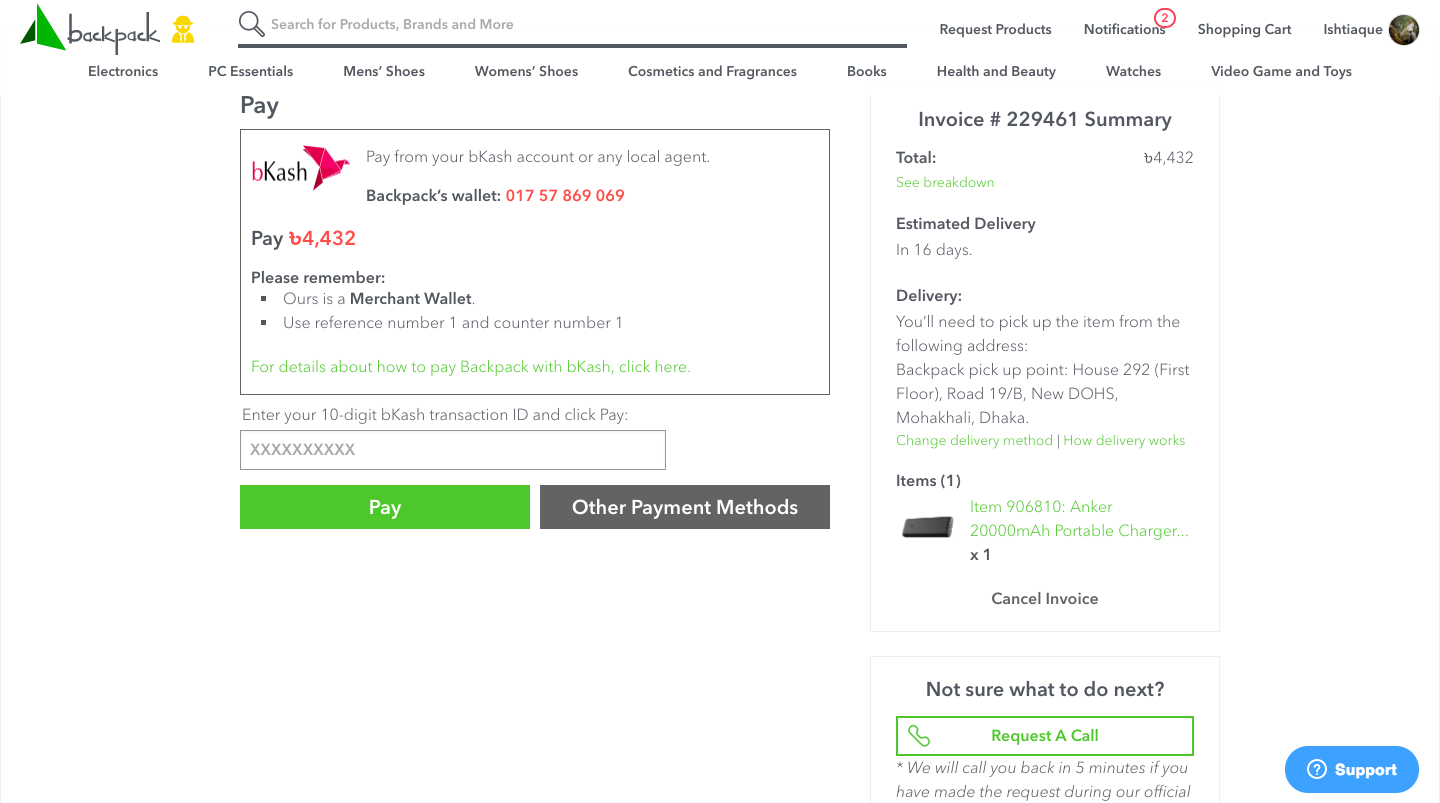Click the Backpack logo

tap(90, 28)
